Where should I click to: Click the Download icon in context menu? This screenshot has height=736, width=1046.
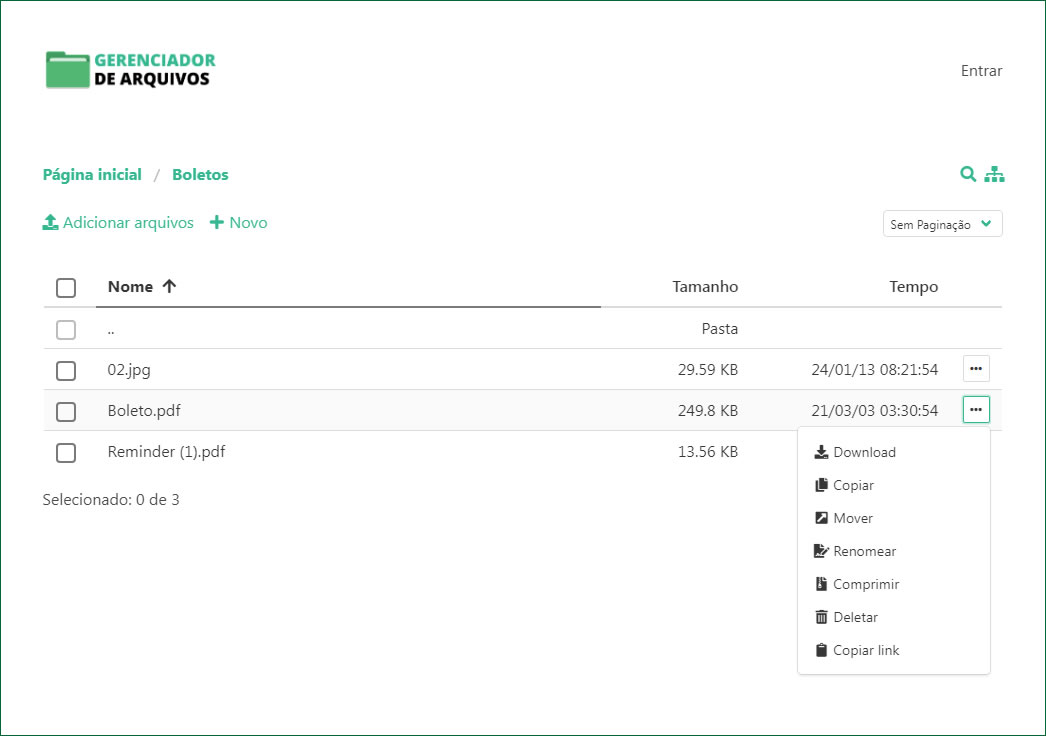point(821,452)
